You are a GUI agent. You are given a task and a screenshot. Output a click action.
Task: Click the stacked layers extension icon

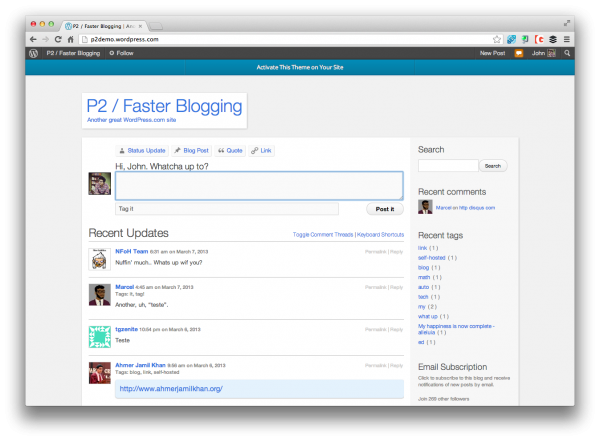(x=553, y=39)
